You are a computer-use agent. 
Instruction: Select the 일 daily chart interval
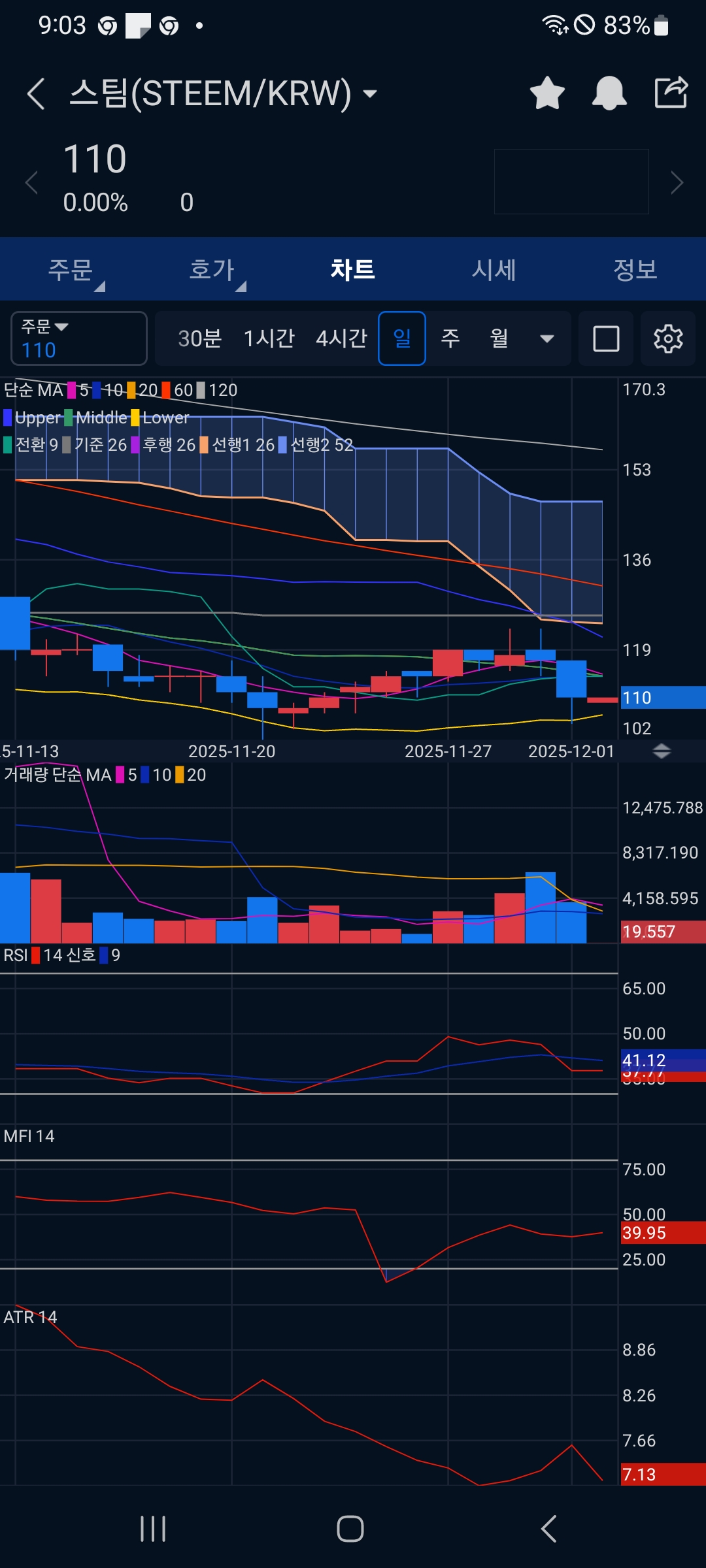(402, 338)
